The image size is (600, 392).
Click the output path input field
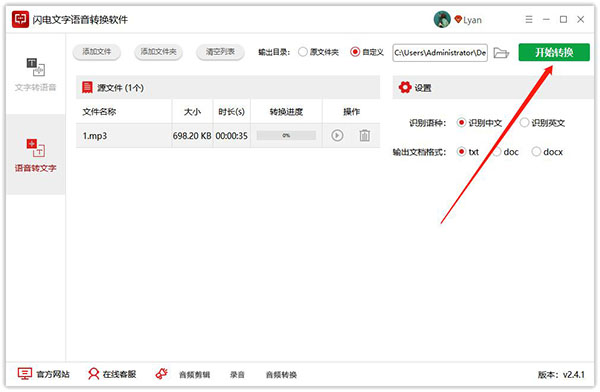(440, 53)
